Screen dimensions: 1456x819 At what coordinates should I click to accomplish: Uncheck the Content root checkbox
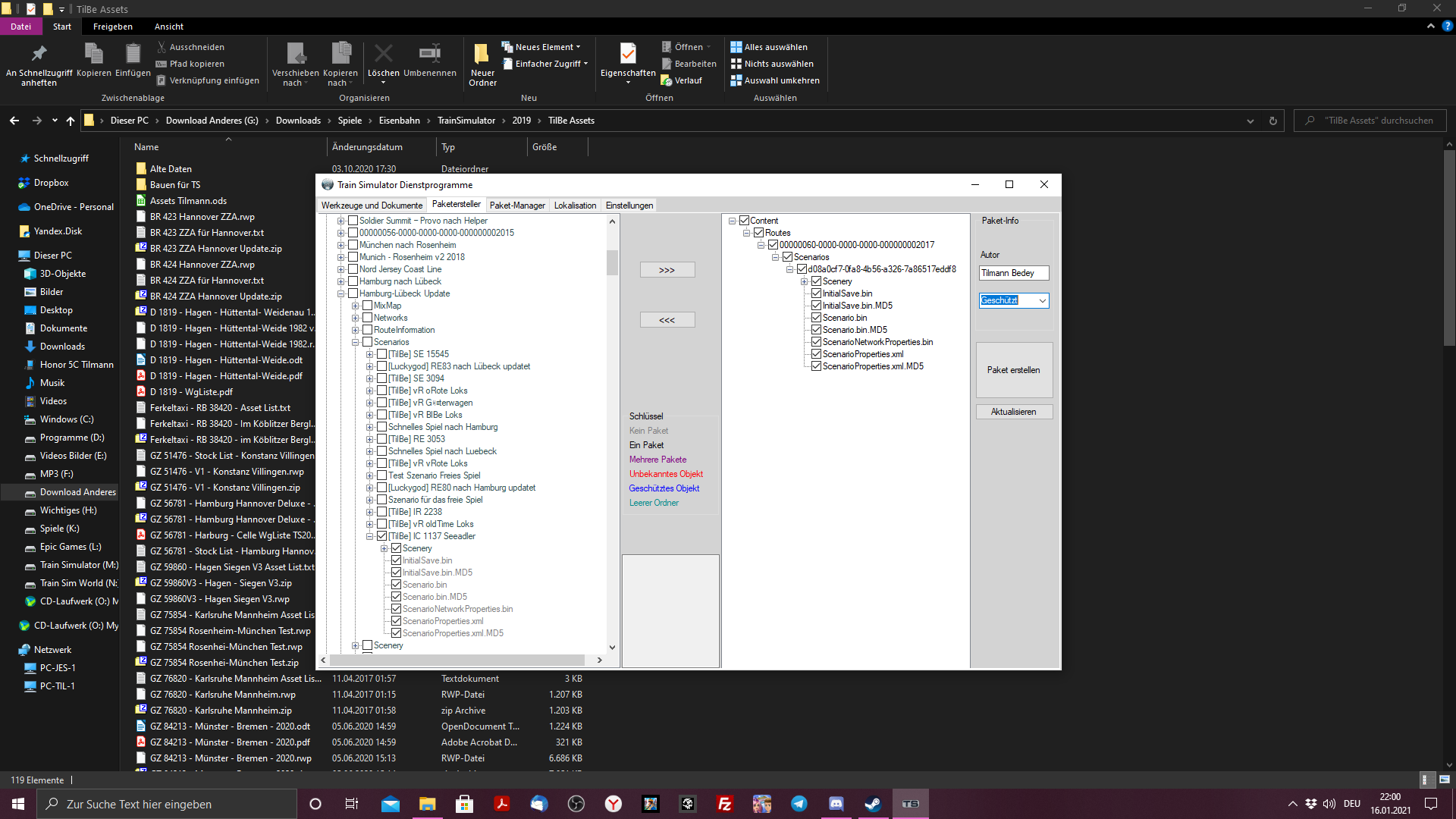click(x=744, y=221)
